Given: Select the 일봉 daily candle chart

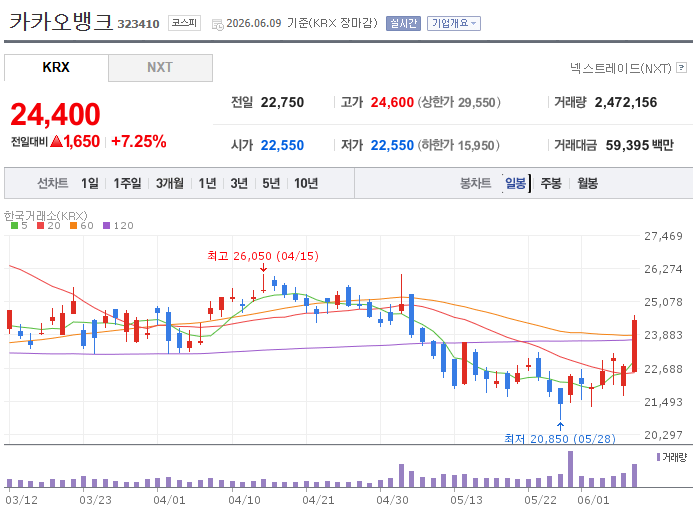Looking at the screenshot, I should point(515,183).
